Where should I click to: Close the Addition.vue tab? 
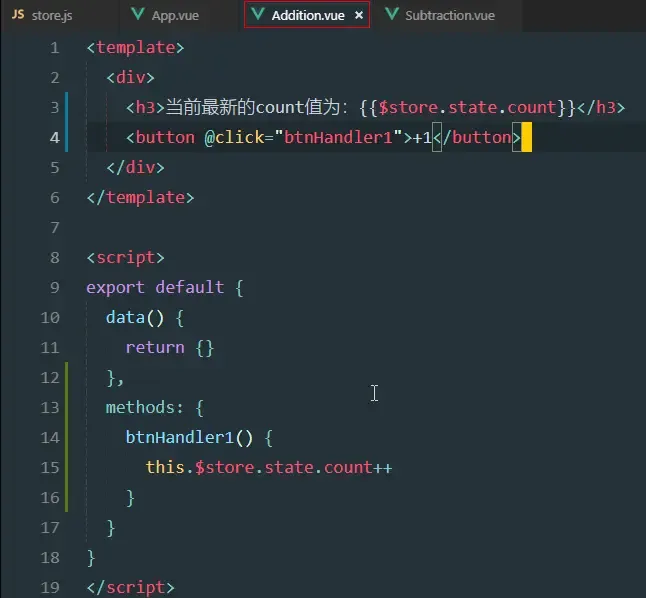pos(359,15)
